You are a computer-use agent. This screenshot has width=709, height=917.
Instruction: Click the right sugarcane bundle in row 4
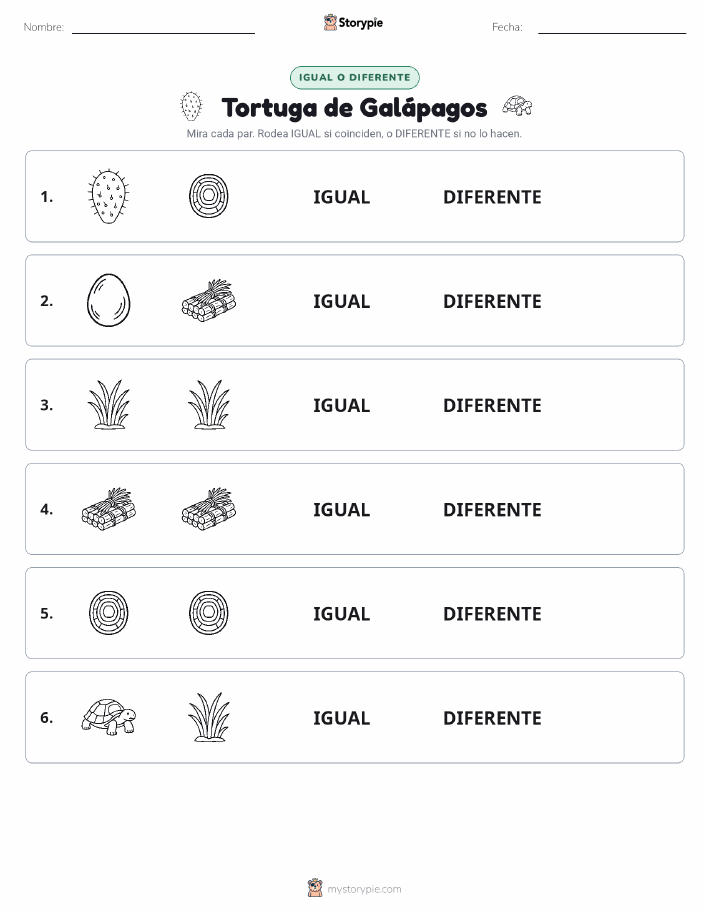point(209,508)
